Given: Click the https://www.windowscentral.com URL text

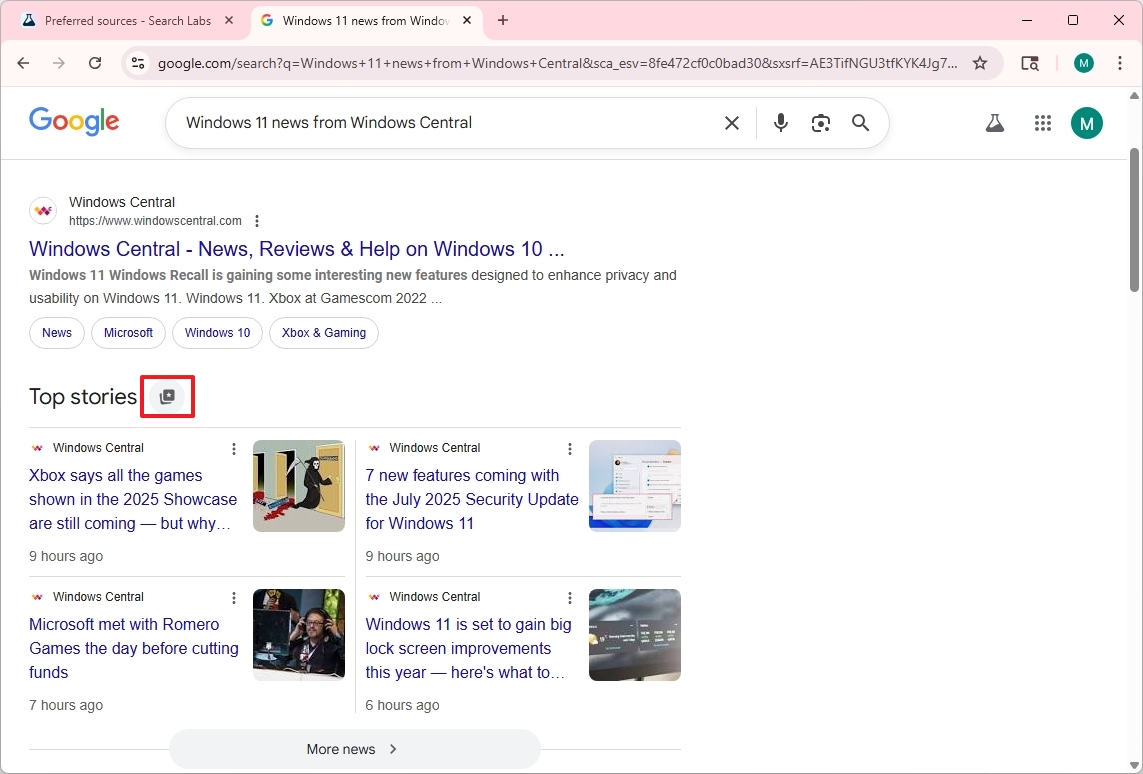Looking at the screenshot, I should (x=155, y=221).
